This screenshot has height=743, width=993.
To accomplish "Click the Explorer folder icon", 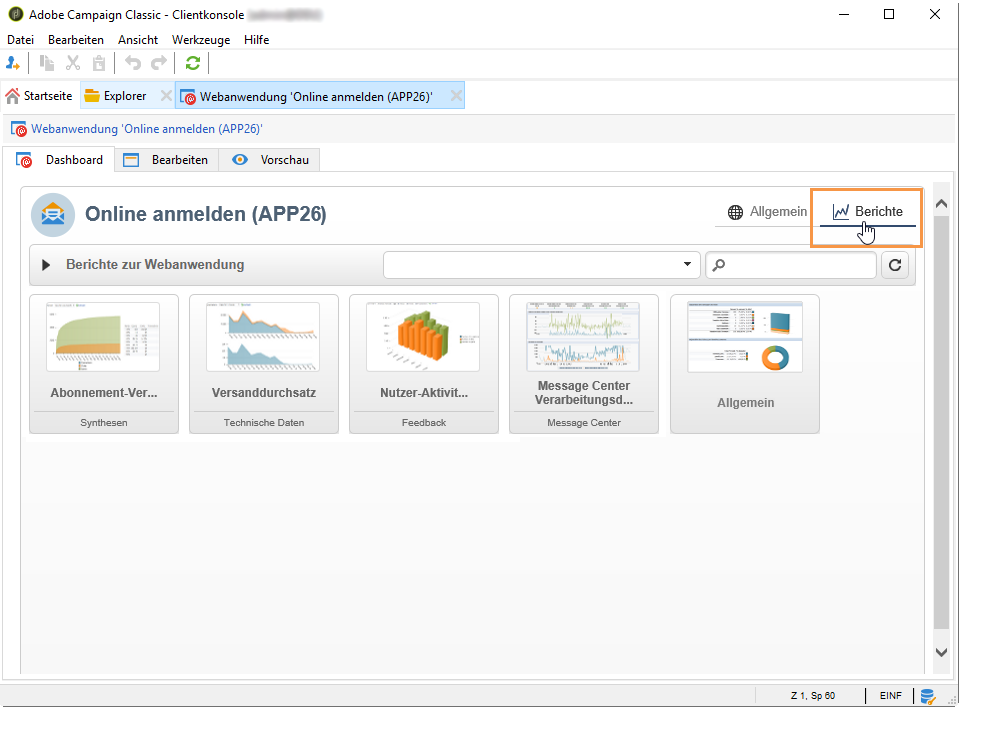I will pyautogui.click(x=92, y=96).
